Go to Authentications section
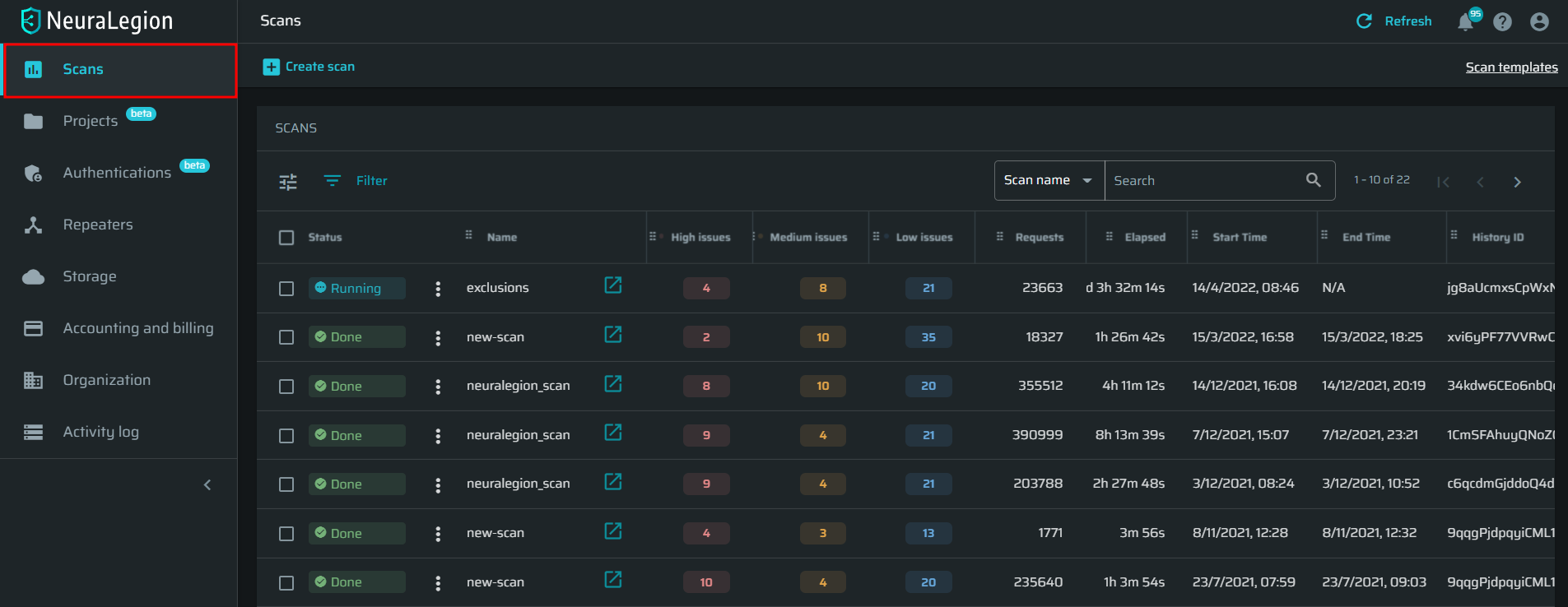 point(117,173)
